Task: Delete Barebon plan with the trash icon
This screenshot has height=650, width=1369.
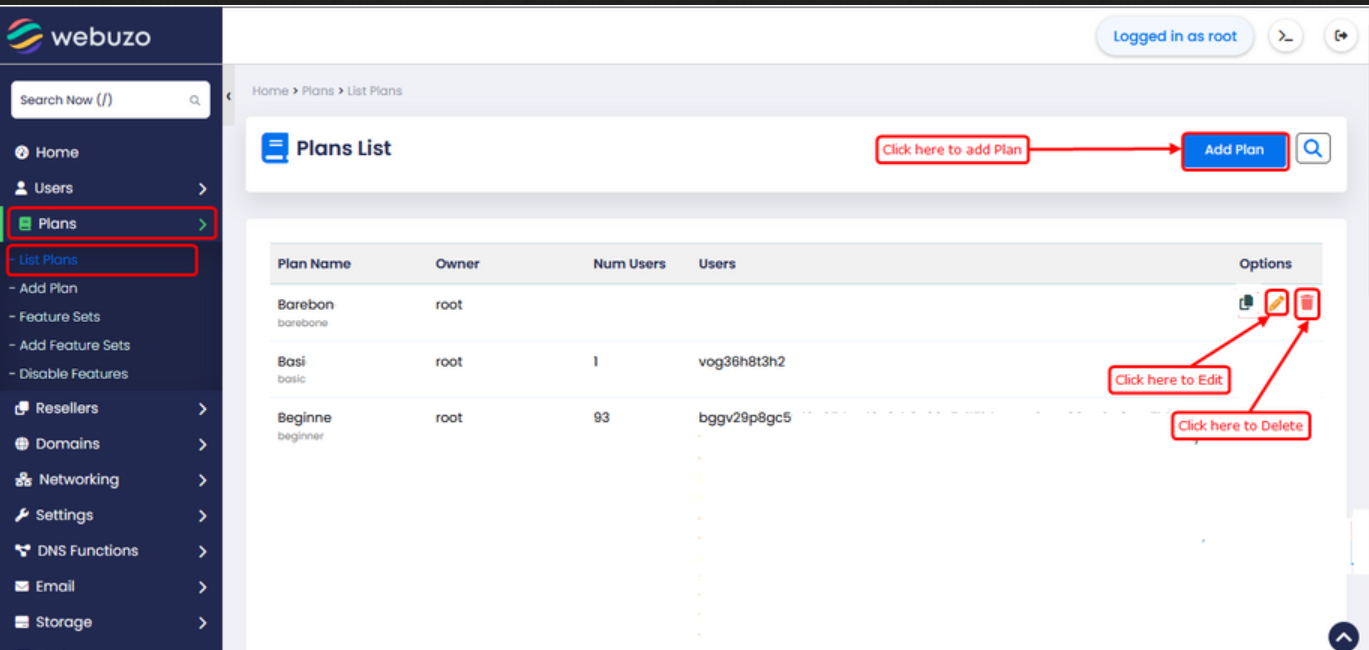Action: tap(1307, 303)
